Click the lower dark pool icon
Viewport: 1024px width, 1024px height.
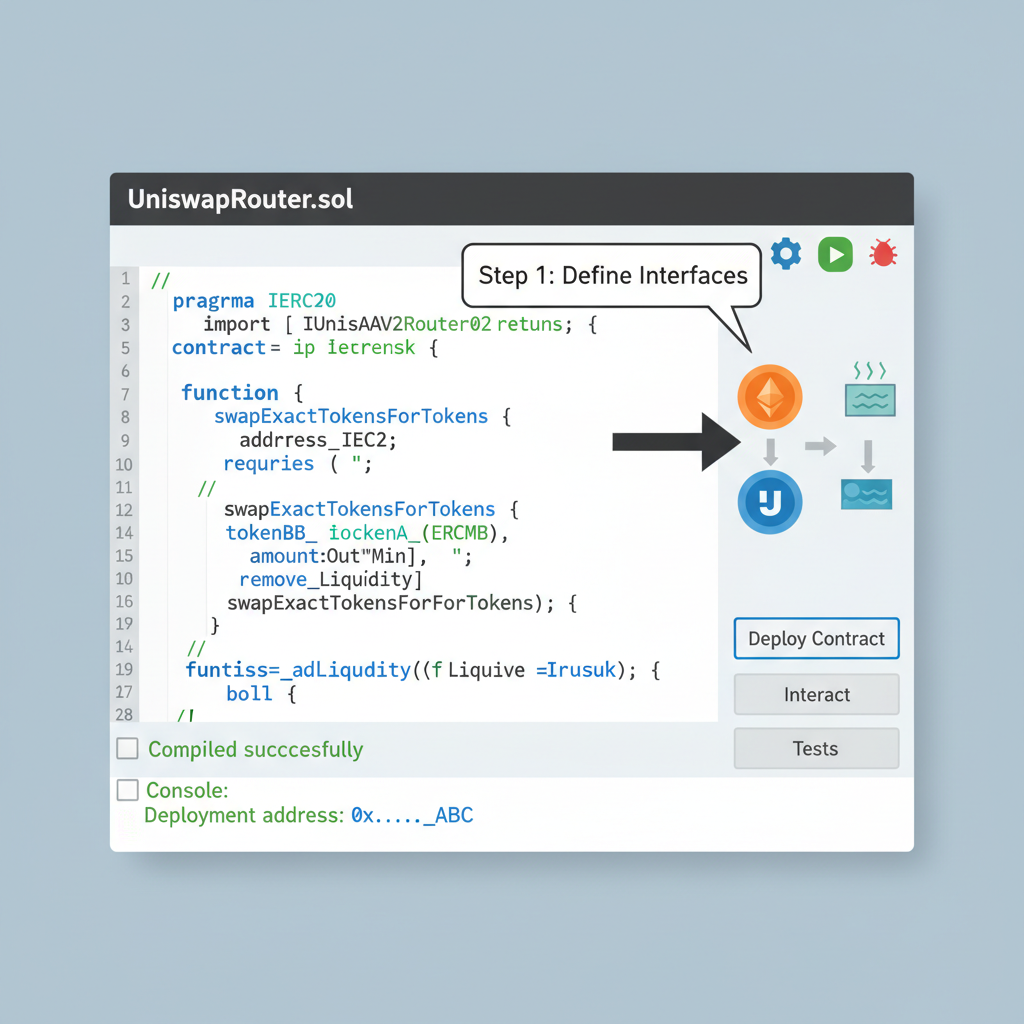pyautogui.click(x=866, y=494)
